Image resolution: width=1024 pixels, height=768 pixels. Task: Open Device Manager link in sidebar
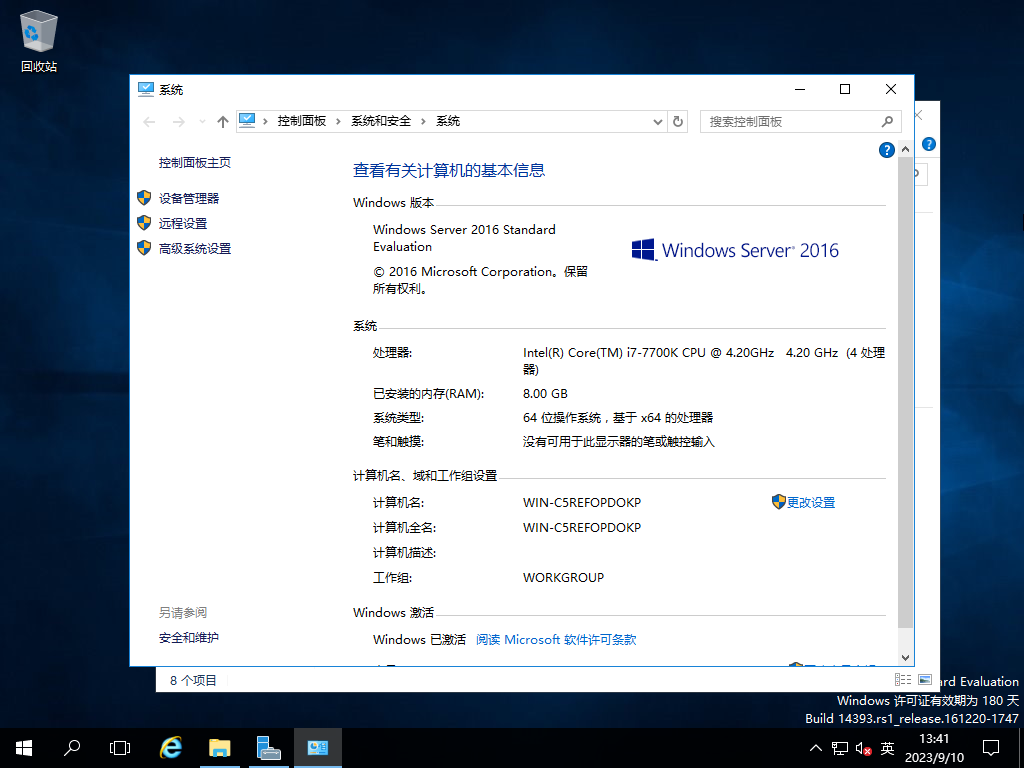(189, 199)
